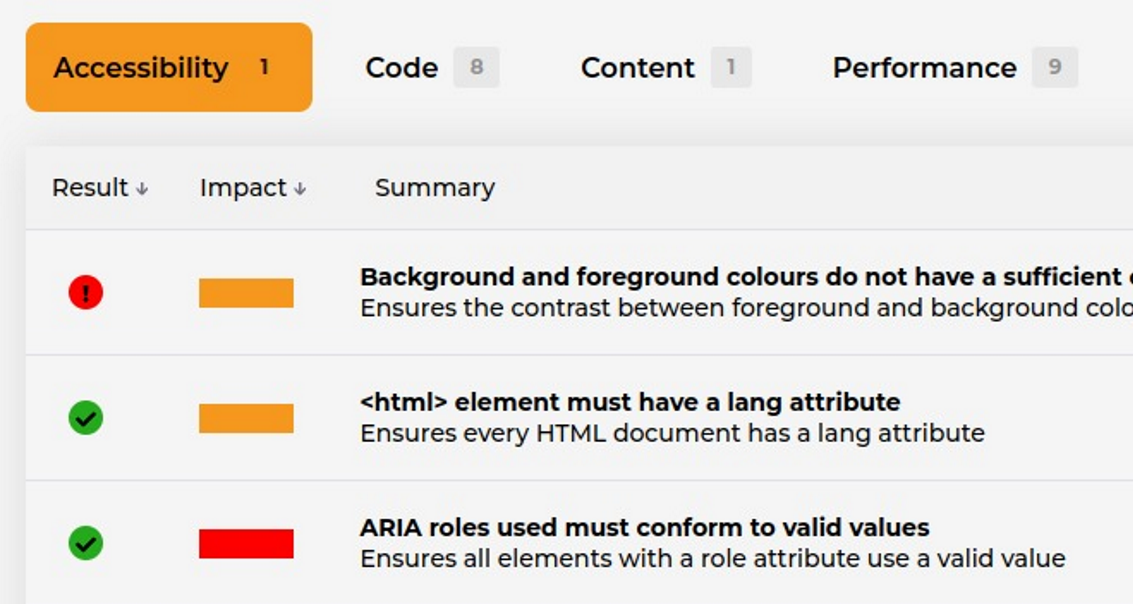This screenshot has height=604, width=1133.
Task: Open 'ARIA roles used must conform' rule title
Action: coord(644,527)
